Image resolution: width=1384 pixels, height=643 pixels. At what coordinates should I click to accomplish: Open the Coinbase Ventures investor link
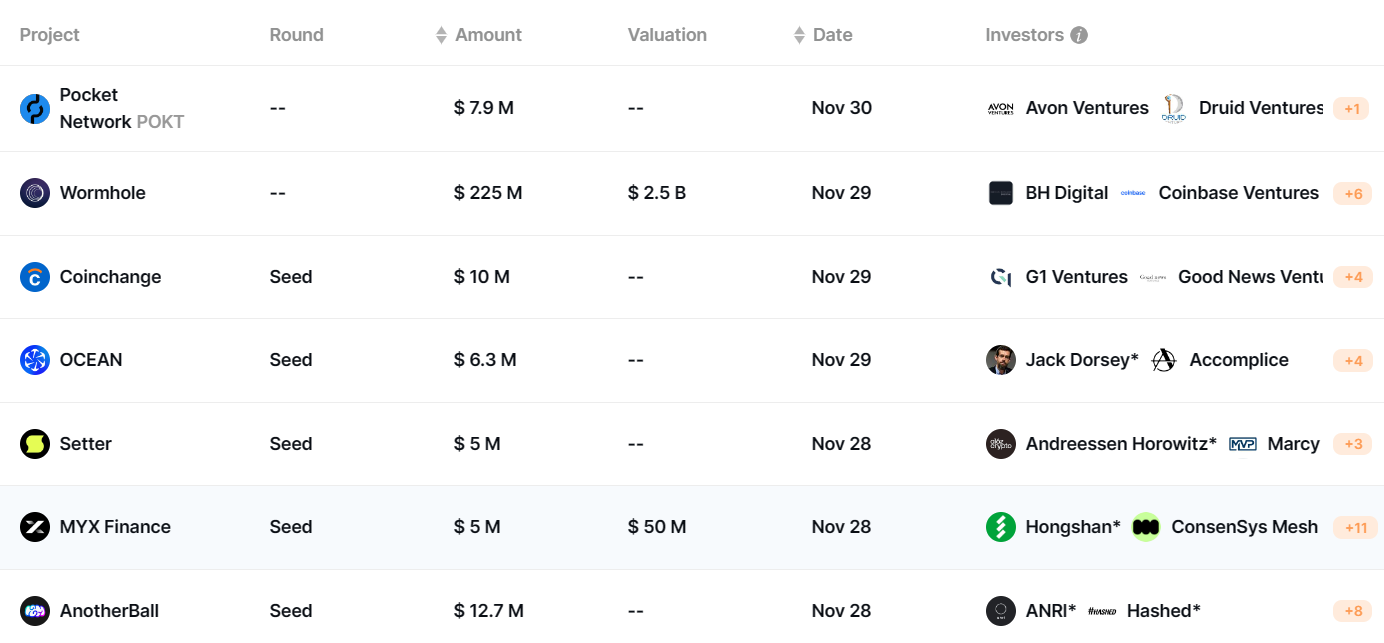click(1238, 193)
